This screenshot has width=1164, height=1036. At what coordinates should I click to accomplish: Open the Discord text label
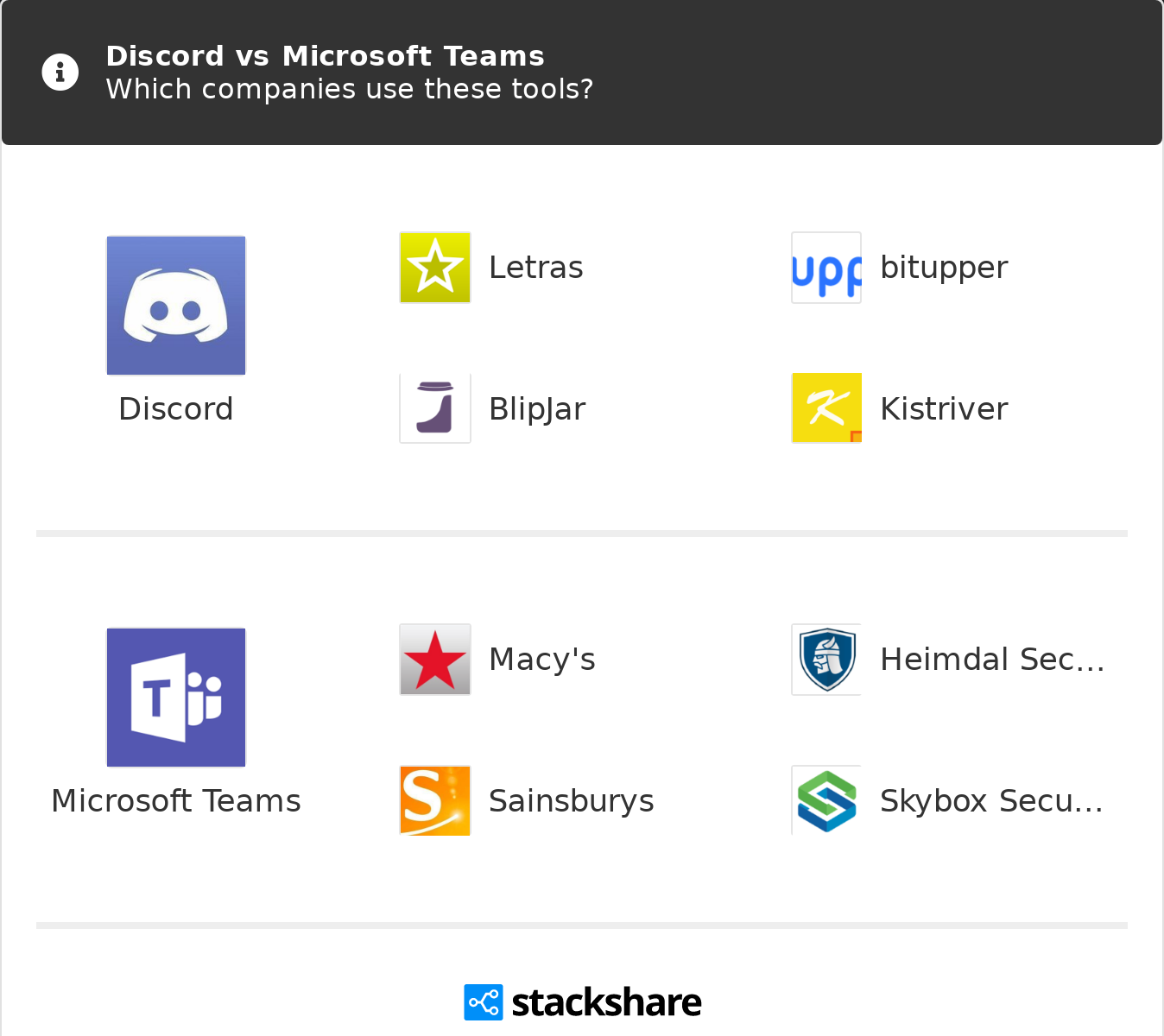pyautogui.click(x=176, y=409)
